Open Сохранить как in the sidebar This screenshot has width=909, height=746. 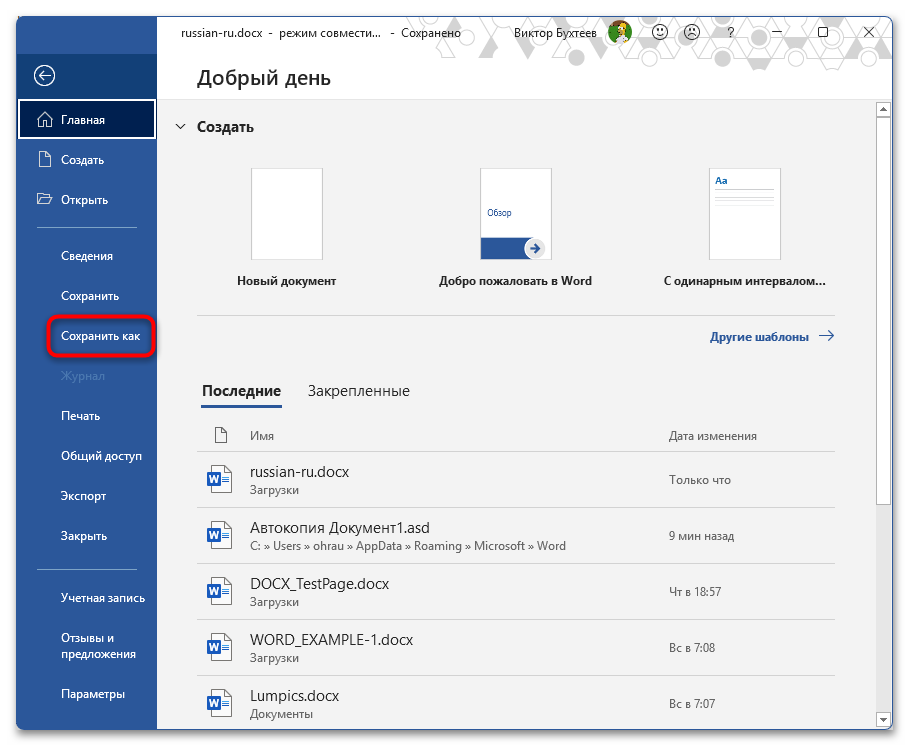[100, 336]
